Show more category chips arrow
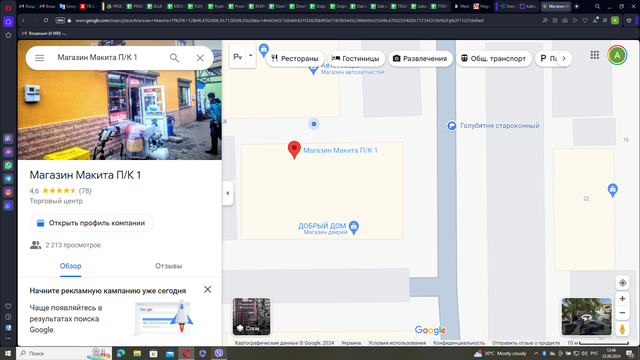Screen dimensions: 640x360 click(x=564, y=58)
